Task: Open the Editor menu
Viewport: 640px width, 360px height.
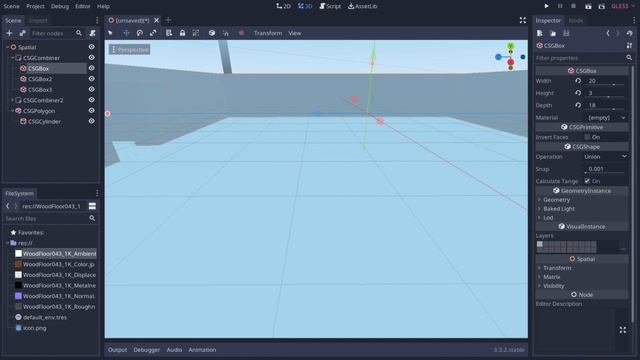Action: [82, 6]
